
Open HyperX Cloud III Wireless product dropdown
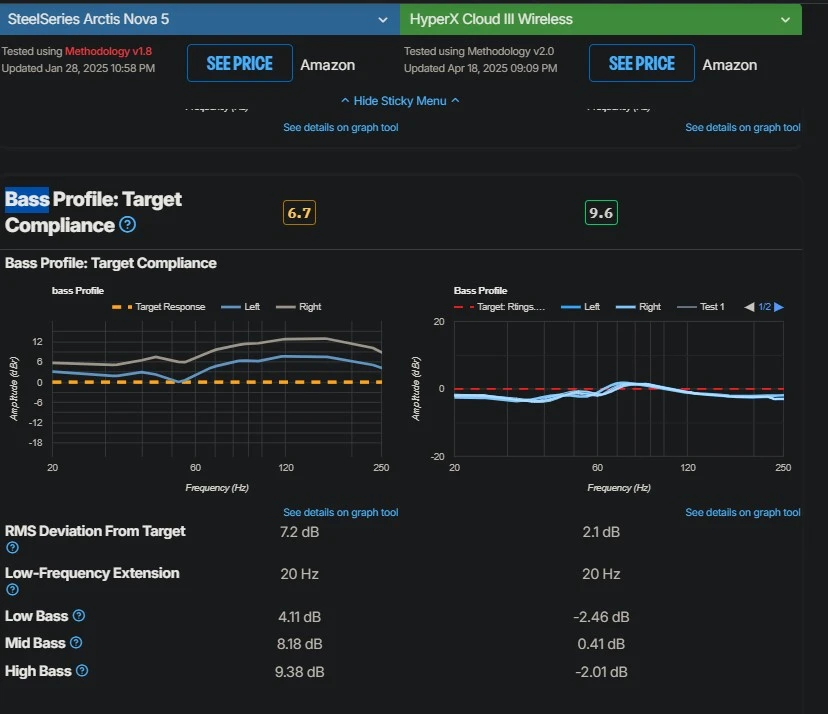pos(601,20)
